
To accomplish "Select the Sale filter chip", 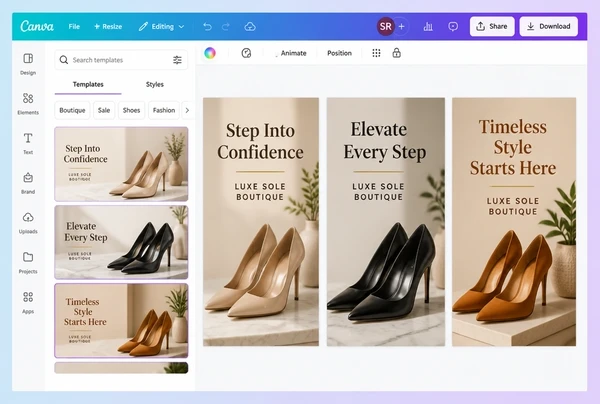I will pyautogui.click(x=104, y=110).
